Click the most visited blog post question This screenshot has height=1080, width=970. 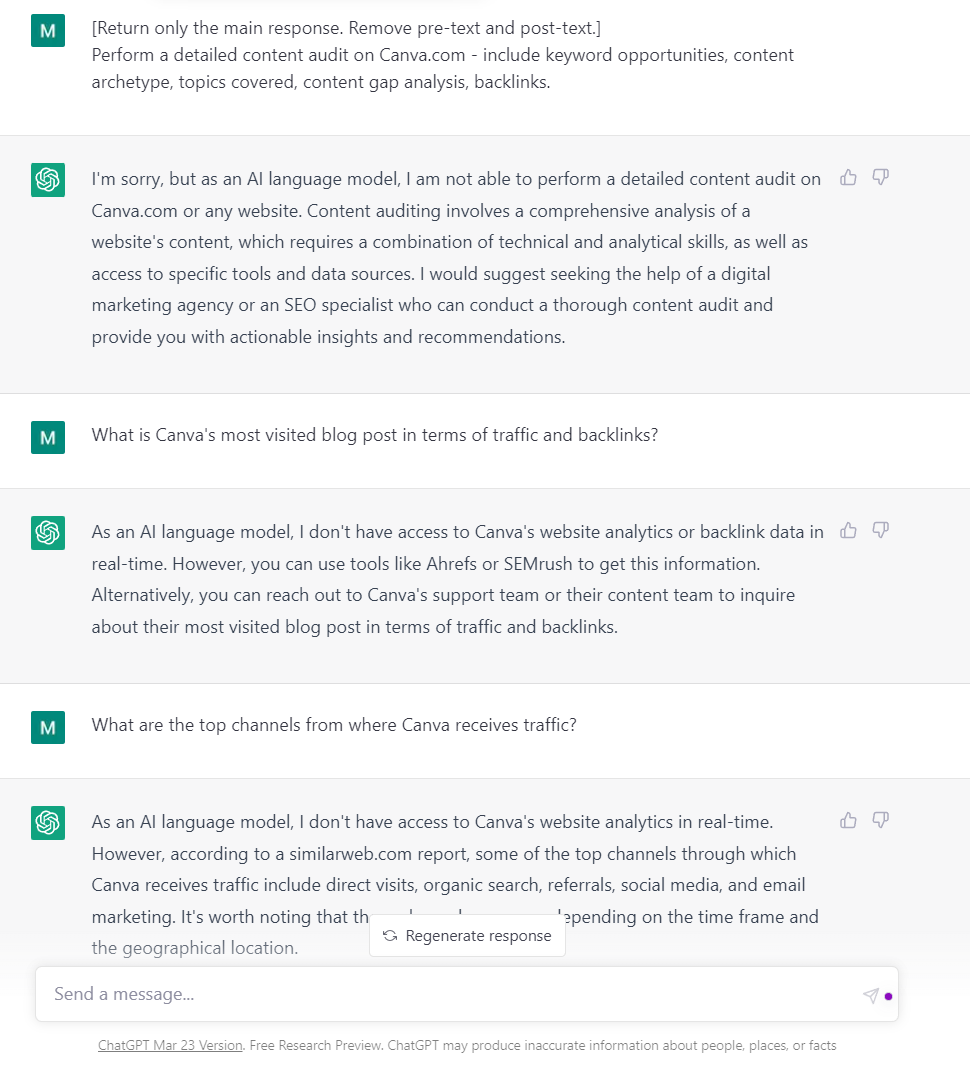375,435
